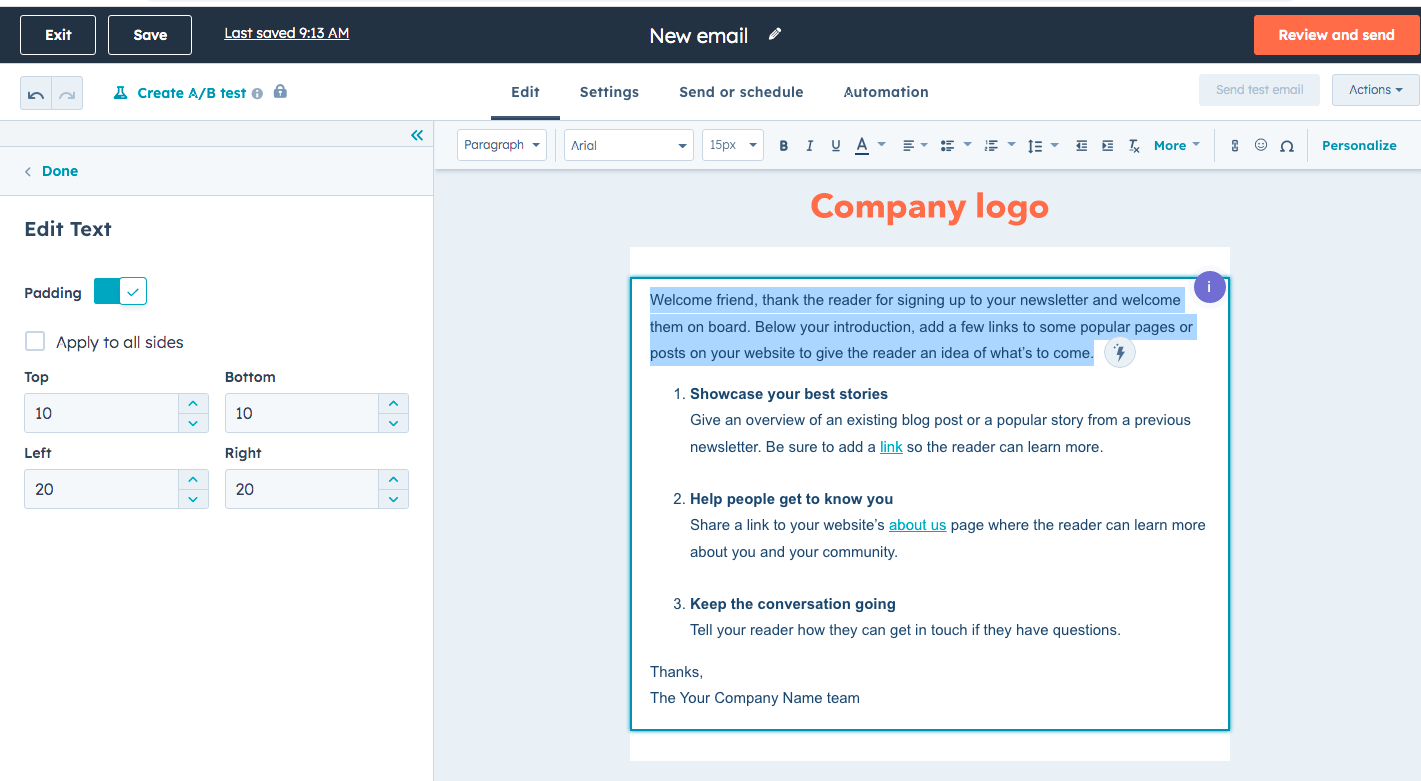Switch to the Settings tab
The height and width of the screenshot is (781, 1421).
[x=608, y=92]
